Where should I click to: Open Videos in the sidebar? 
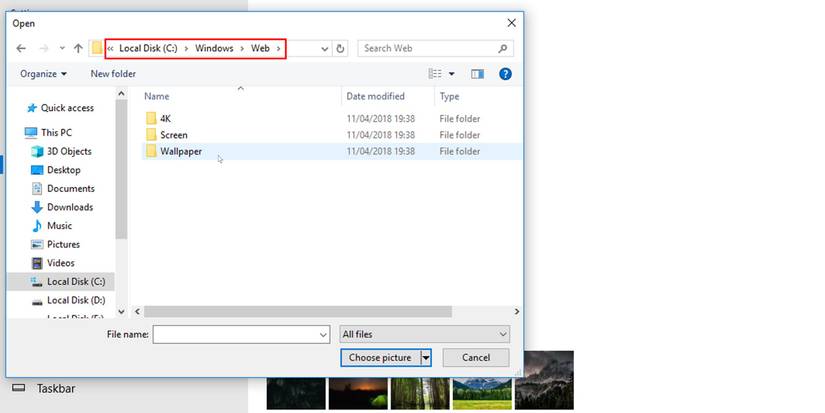(x=53, y=263)
